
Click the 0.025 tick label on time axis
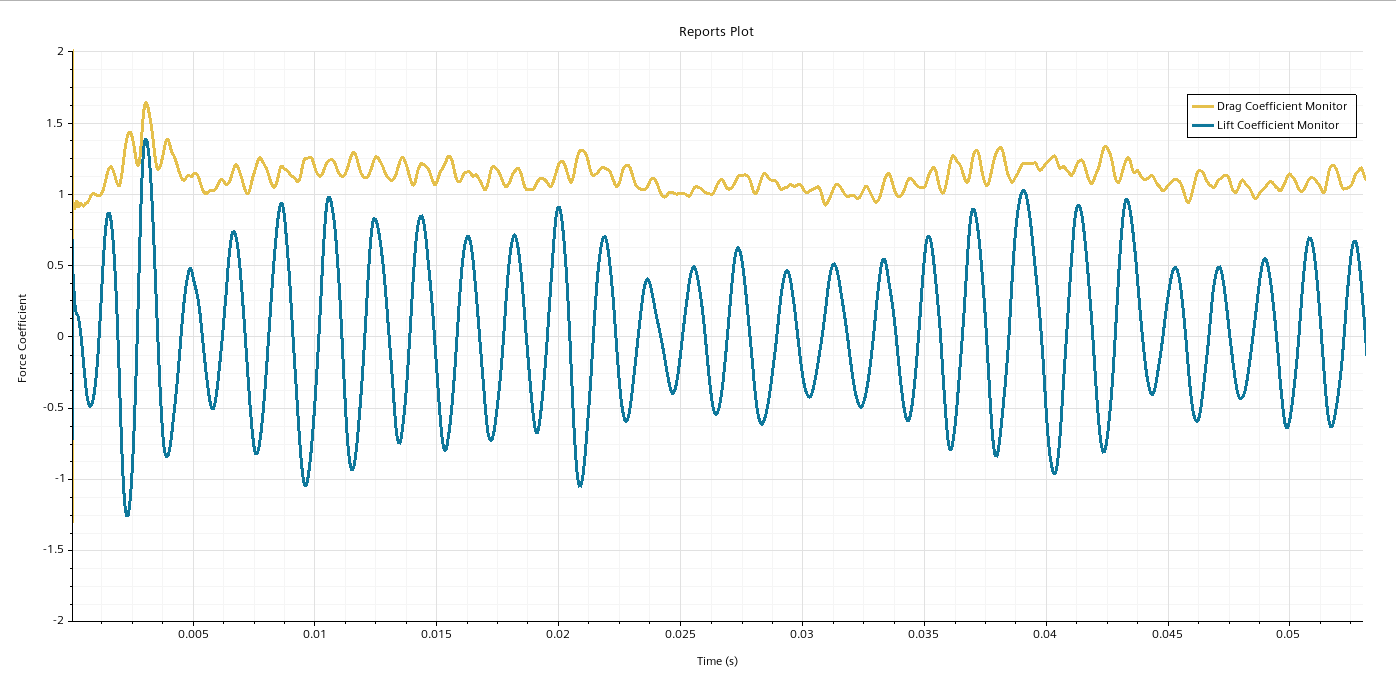[680, 634]
